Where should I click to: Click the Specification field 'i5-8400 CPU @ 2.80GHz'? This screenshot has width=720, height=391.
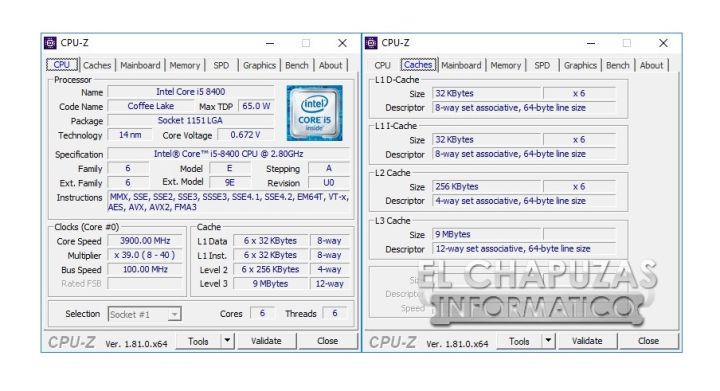[229, 154]
